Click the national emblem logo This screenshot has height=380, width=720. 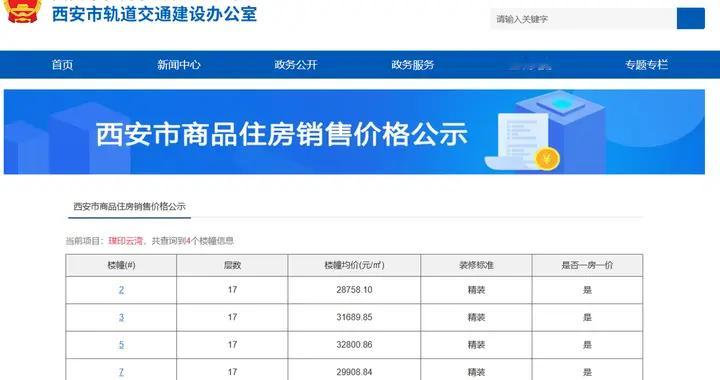[x=22, y=10]
